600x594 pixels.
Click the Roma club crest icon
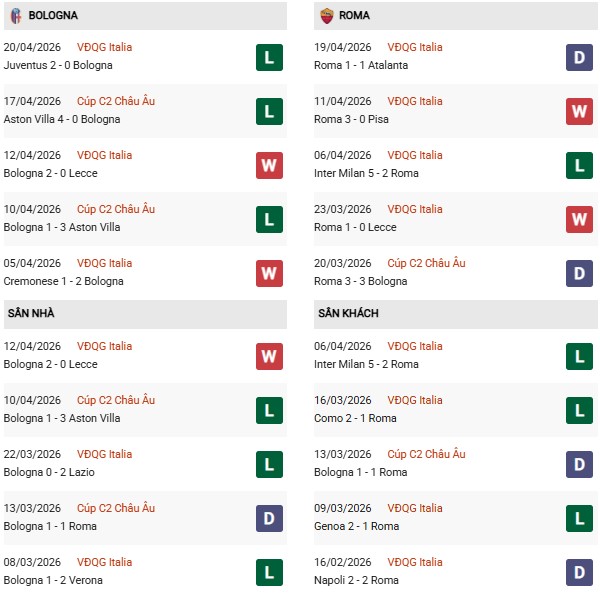click(326, 16)
